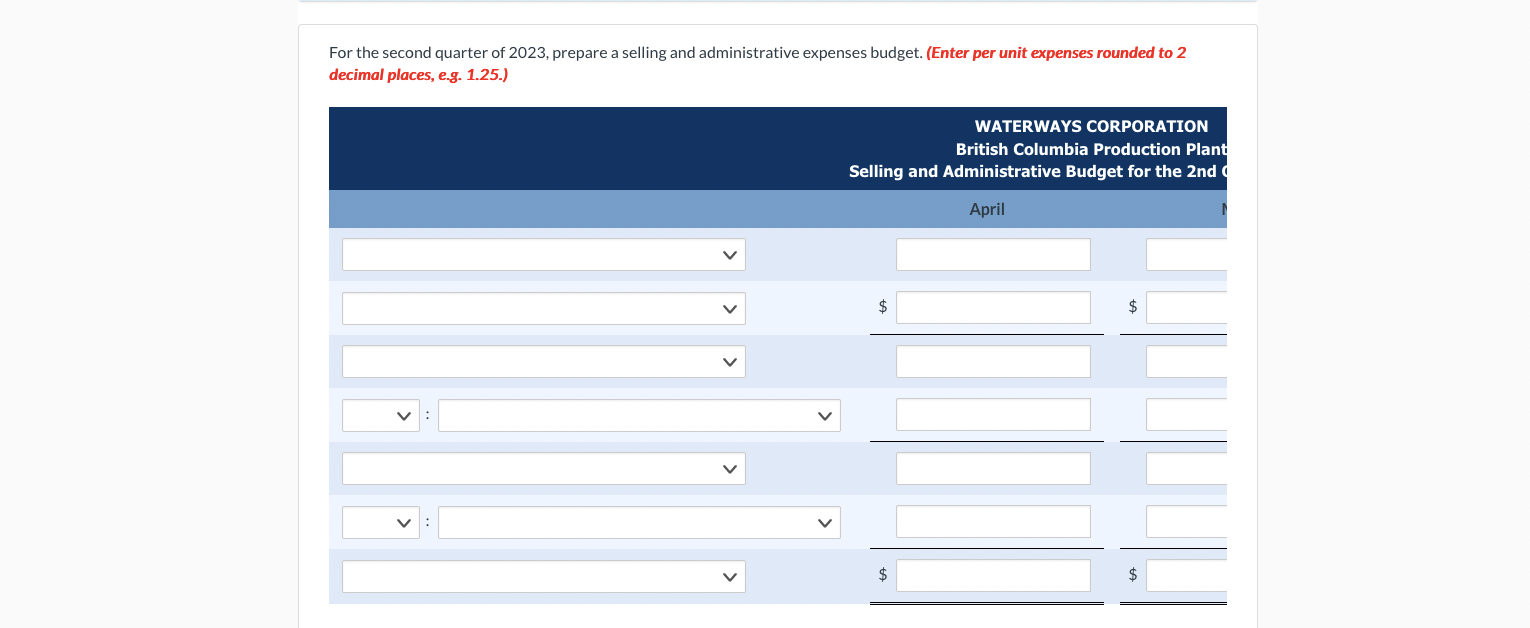The width and height of the screenshot is (1530, 628).
Task: Select the April input box in the third row
Action: [993, 361]
